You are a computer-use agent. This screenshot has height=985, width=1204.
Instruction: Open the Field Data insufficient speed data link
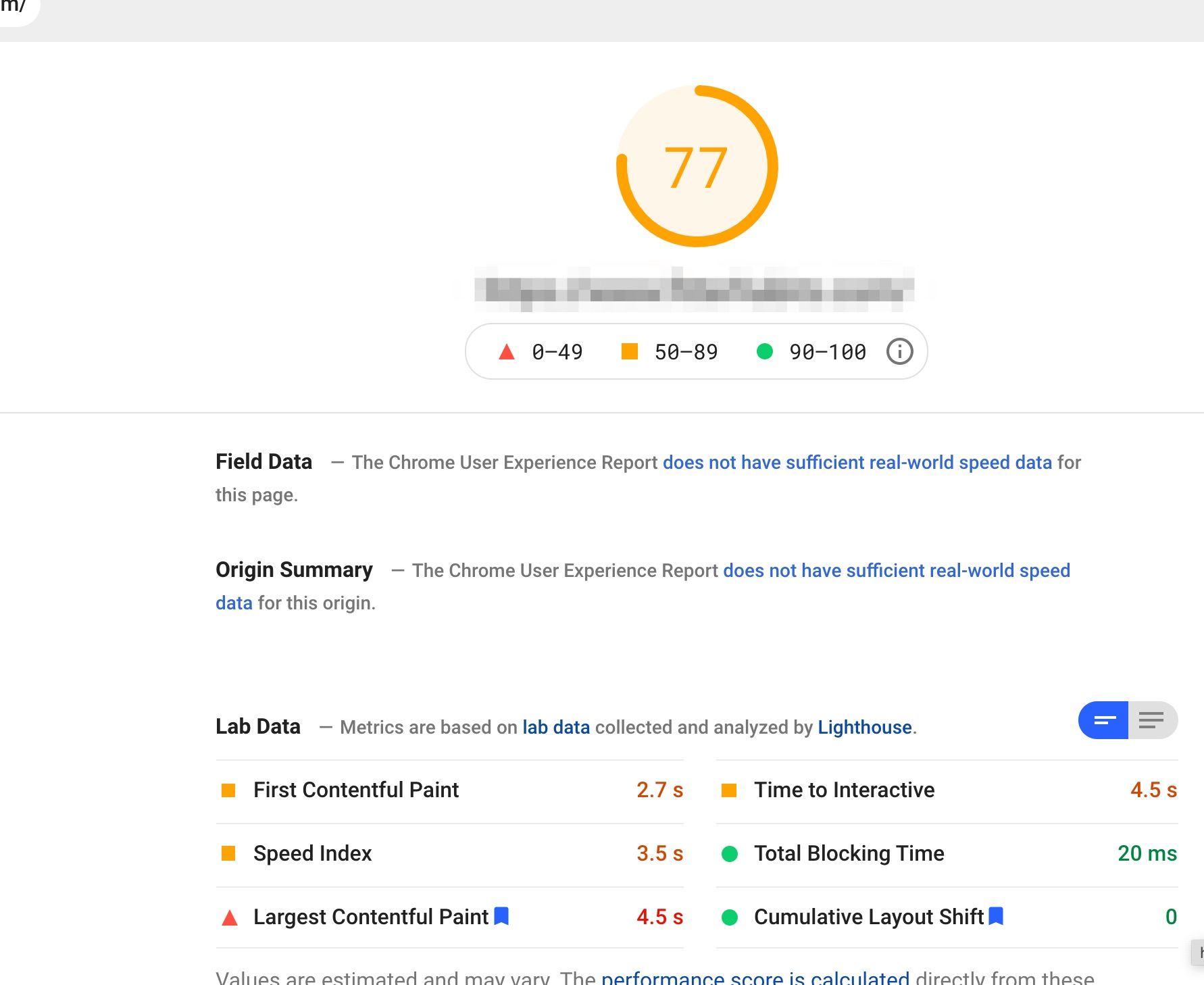pyautogui.click(x=857, y=462)
